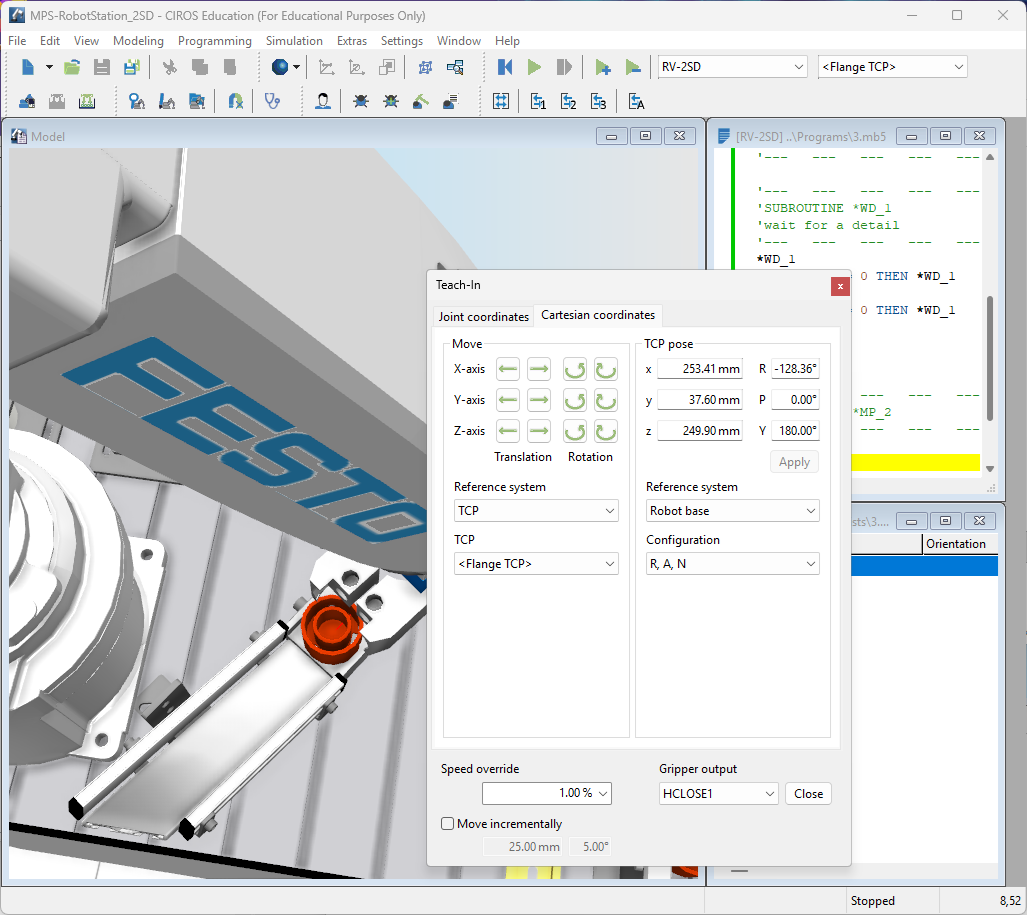
Task: Open the Settings menu
Action: (x=401, y=41)
